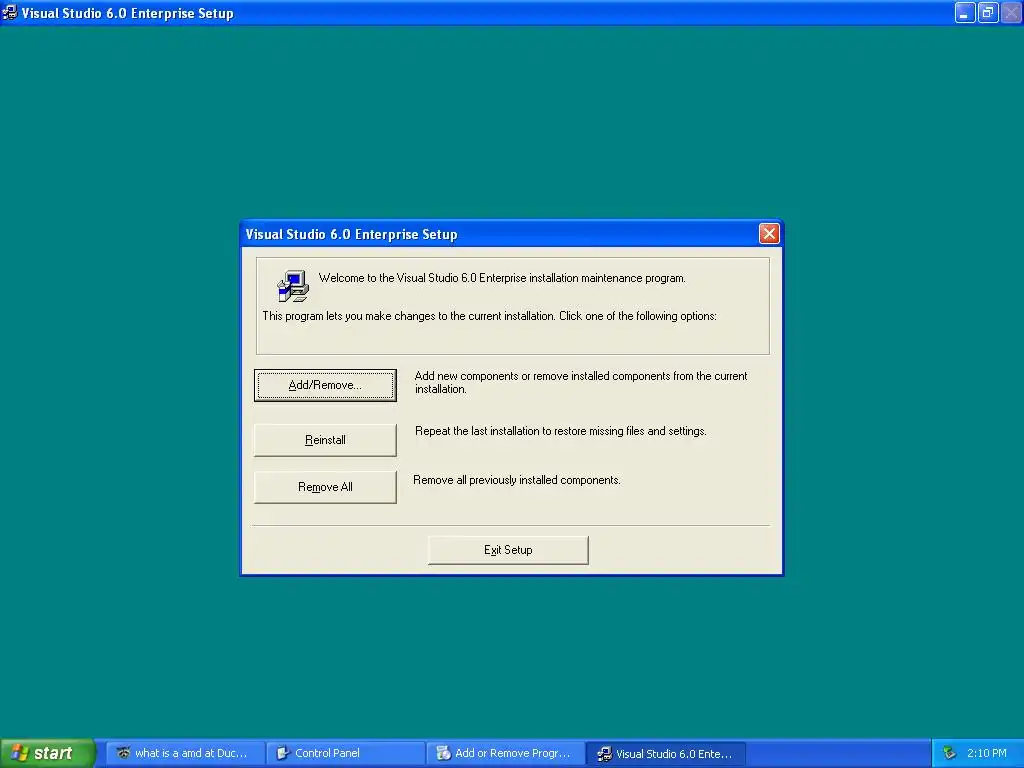
Task: Select Visual Studio 6.0 taskbar button
Action: [x=665, y=753]
